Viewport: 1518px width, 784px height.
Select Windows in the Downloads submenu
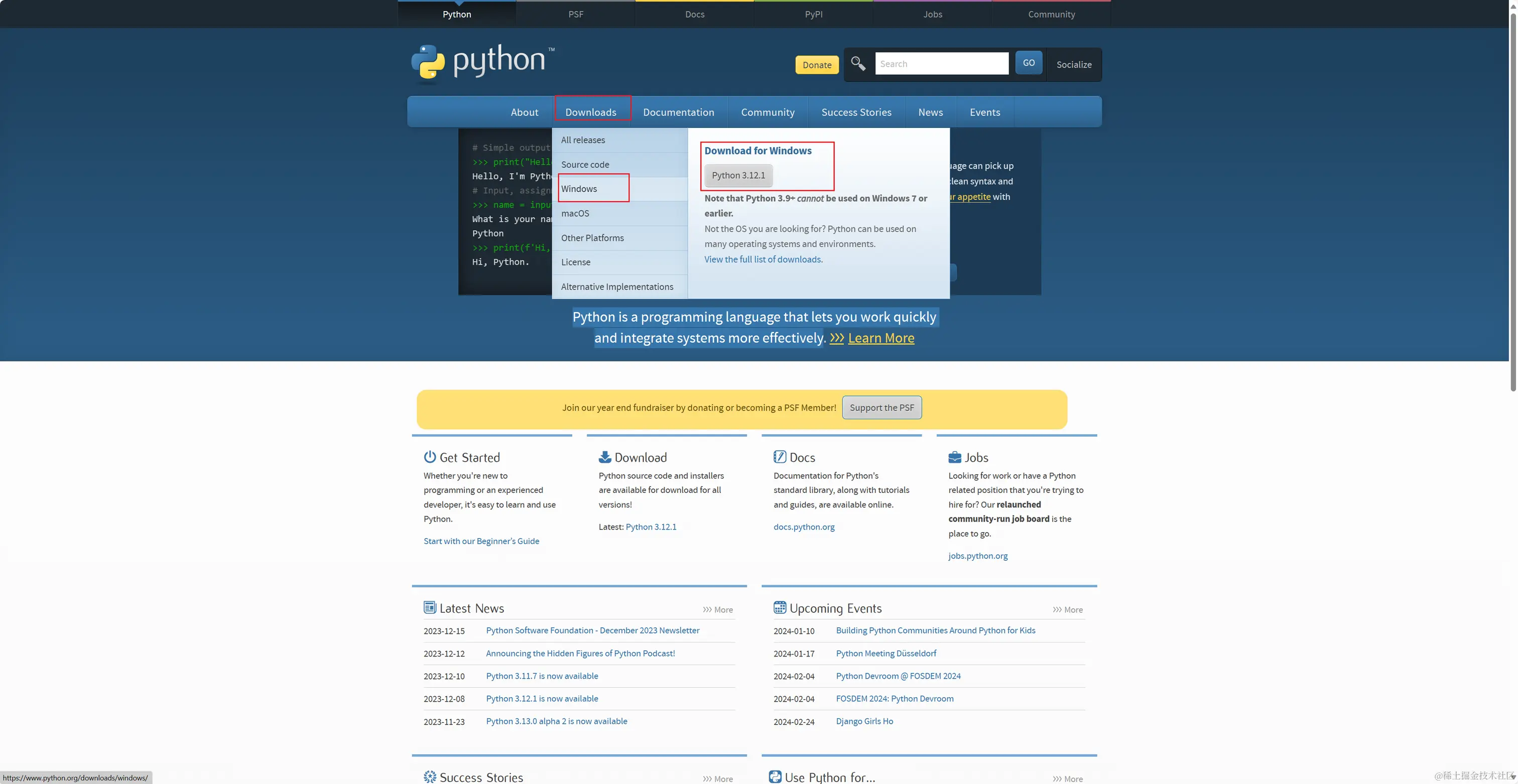pyautogui.click(x=579, y=189)
